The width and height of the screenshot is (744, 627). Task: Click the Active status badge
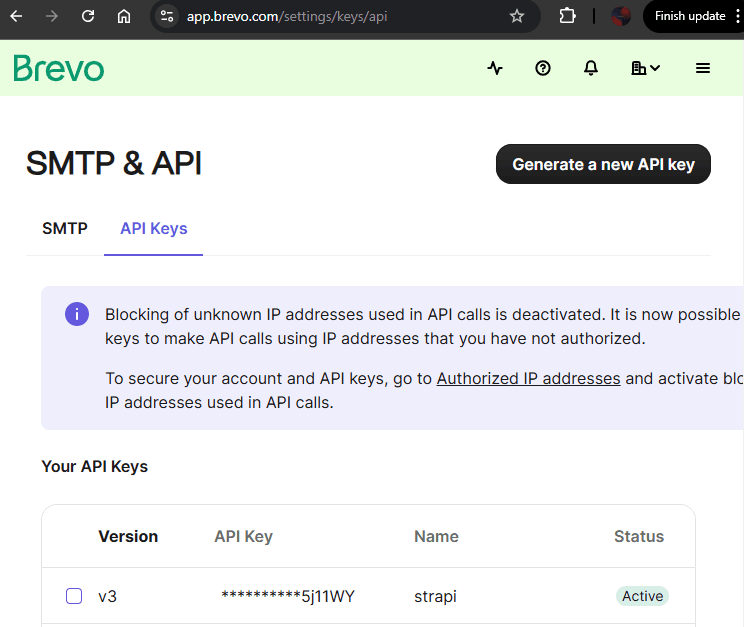coord(642,596)
